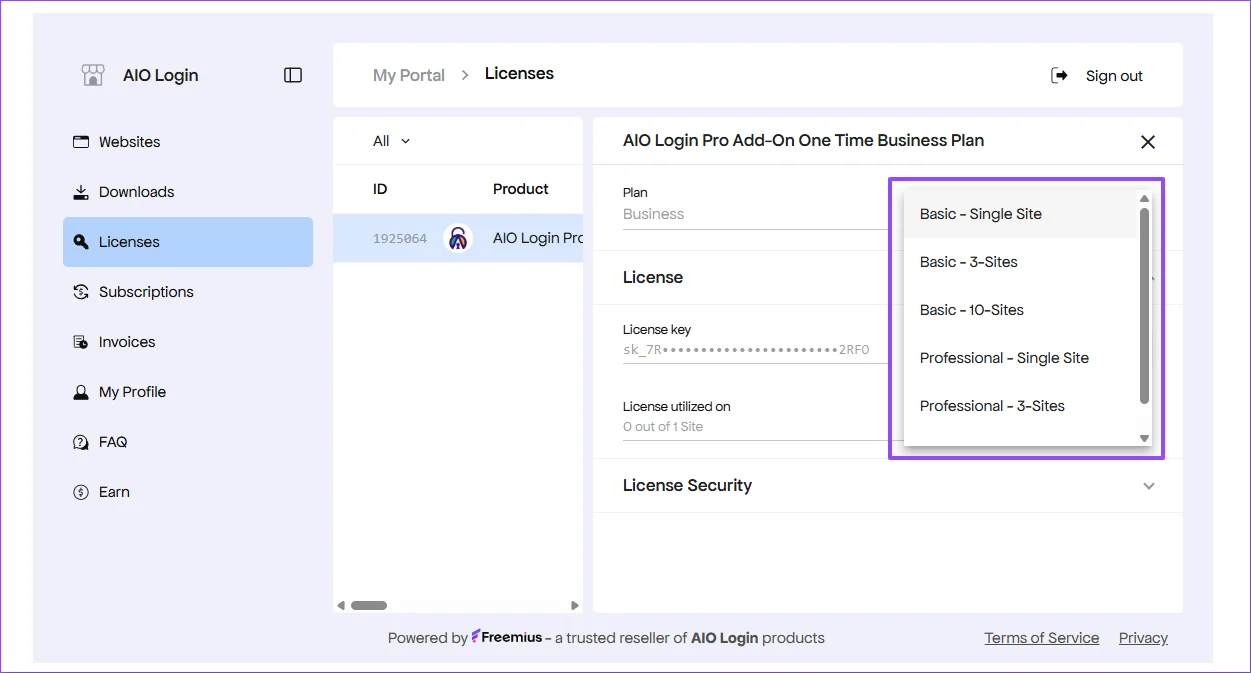The image size is (1251, 673).
Task: Pick Professional - Single Site plan option
Action: coord(1021,358)
